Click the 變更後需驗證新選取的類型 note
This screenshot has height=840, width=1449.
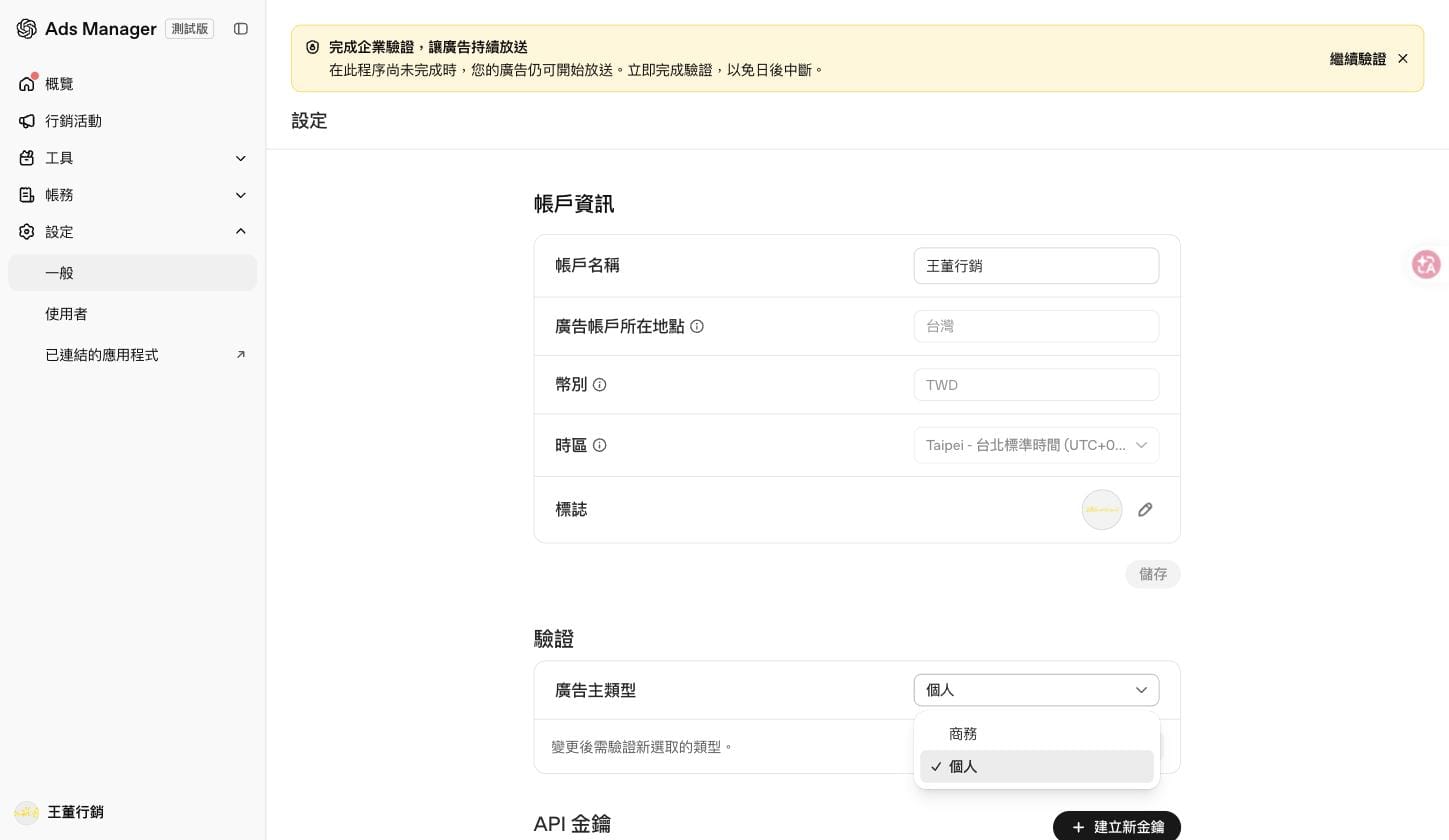[x=642, y=747]
